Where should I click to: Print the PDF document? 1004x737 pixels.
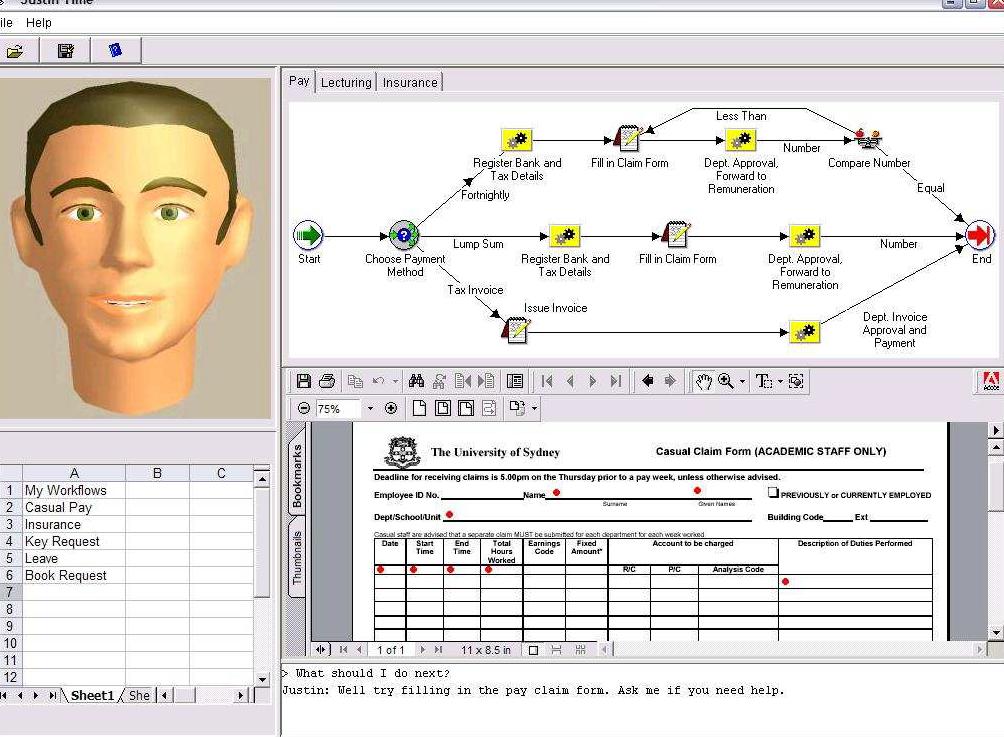[x=327, y=382]
